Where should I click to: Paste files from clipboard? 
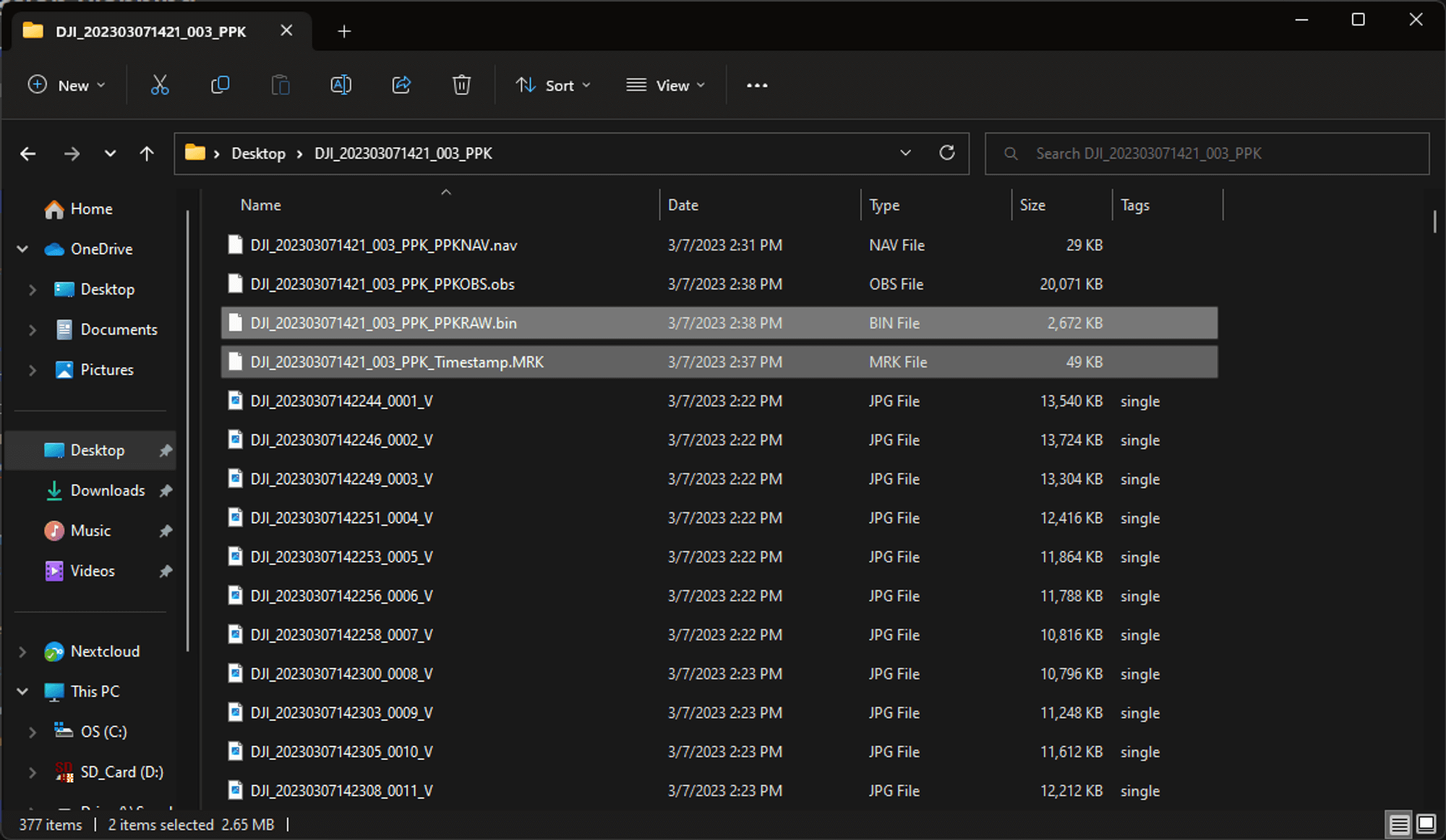click(281, 85)
